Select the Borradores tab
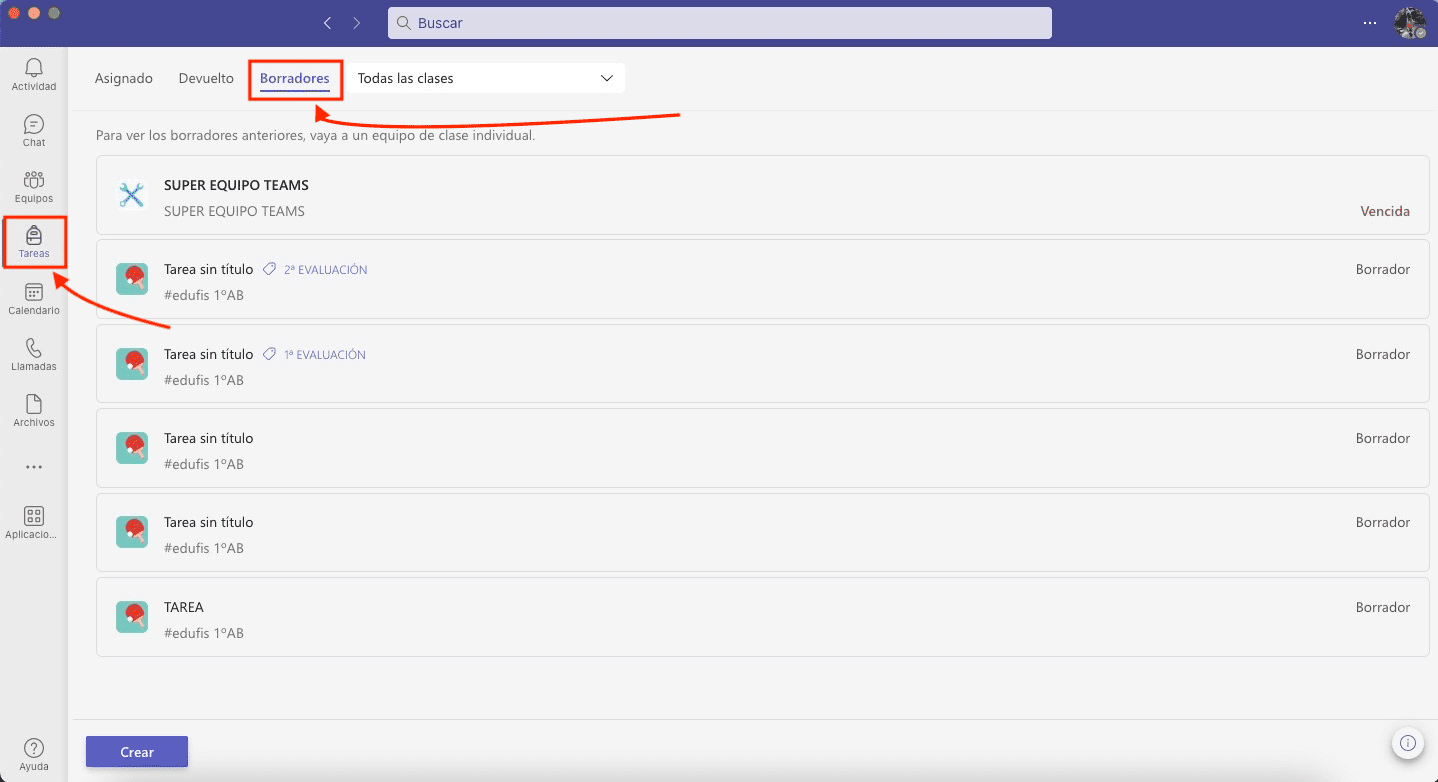Image resolution: width=1438 pixels, height=782 pixels. coord(295,78)
